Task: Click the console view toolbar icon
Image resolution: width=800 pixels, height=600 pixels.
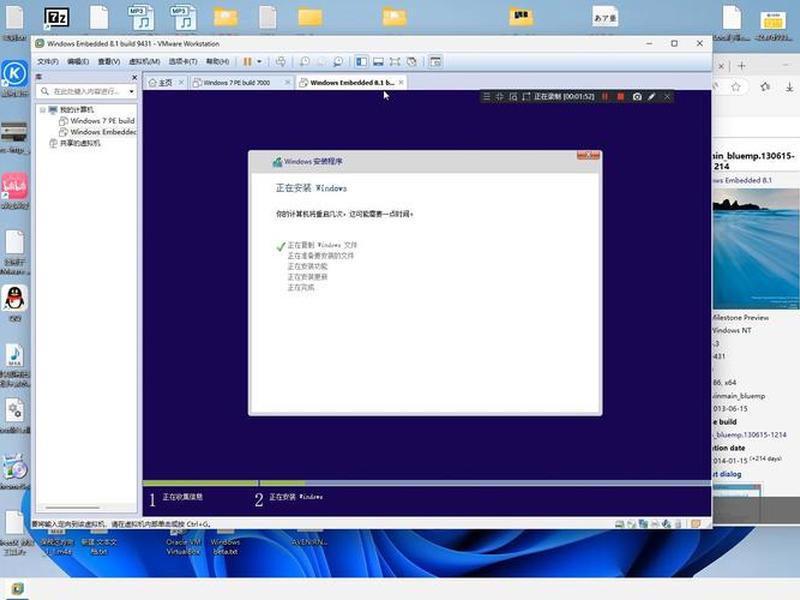Action: point(435,62)
